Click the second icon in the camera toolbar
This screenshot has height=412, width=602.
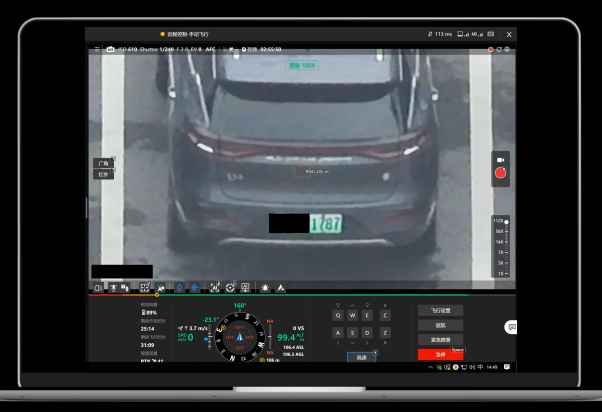coord(113,288)
